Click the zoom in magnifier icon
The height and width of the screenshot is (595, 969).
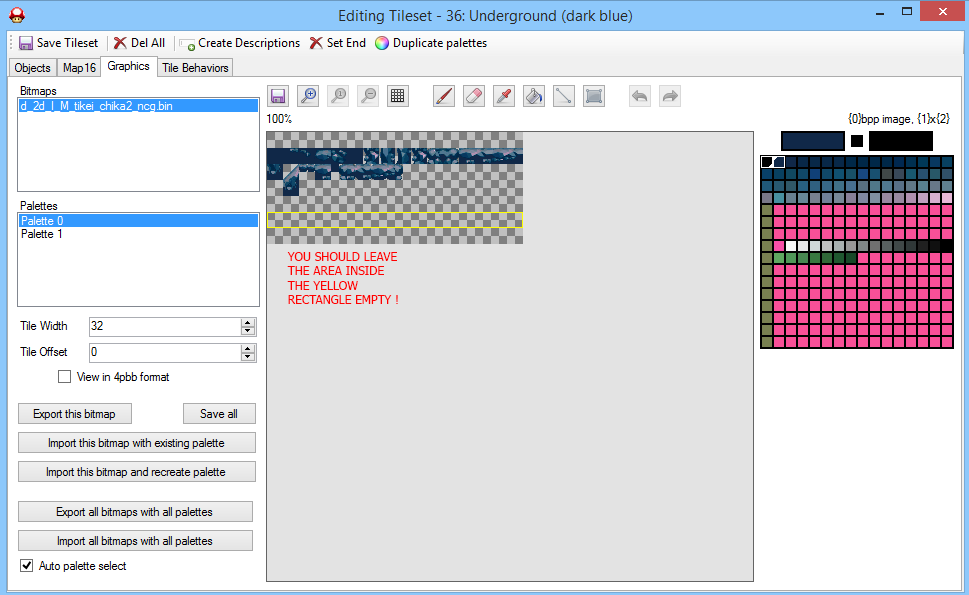point(308,96)
